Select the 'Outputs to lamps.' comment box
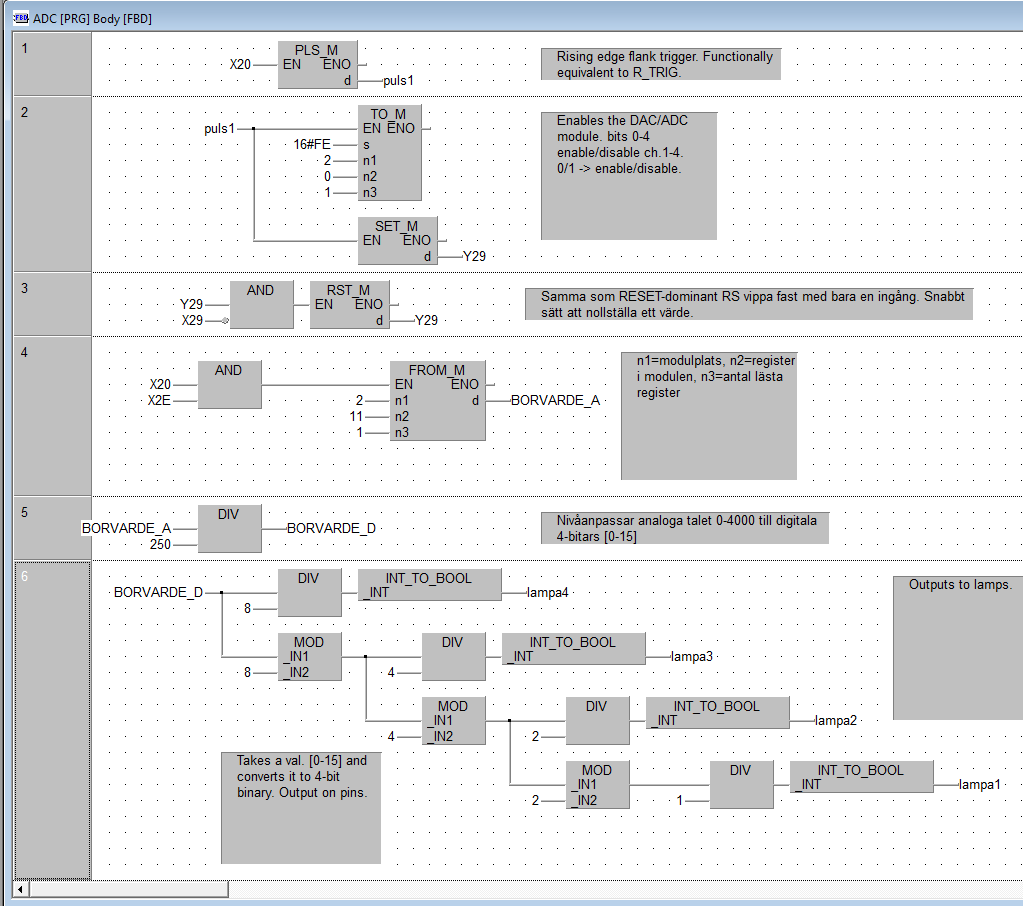This screenshot has height=906, width=1023. coord(958,647)
